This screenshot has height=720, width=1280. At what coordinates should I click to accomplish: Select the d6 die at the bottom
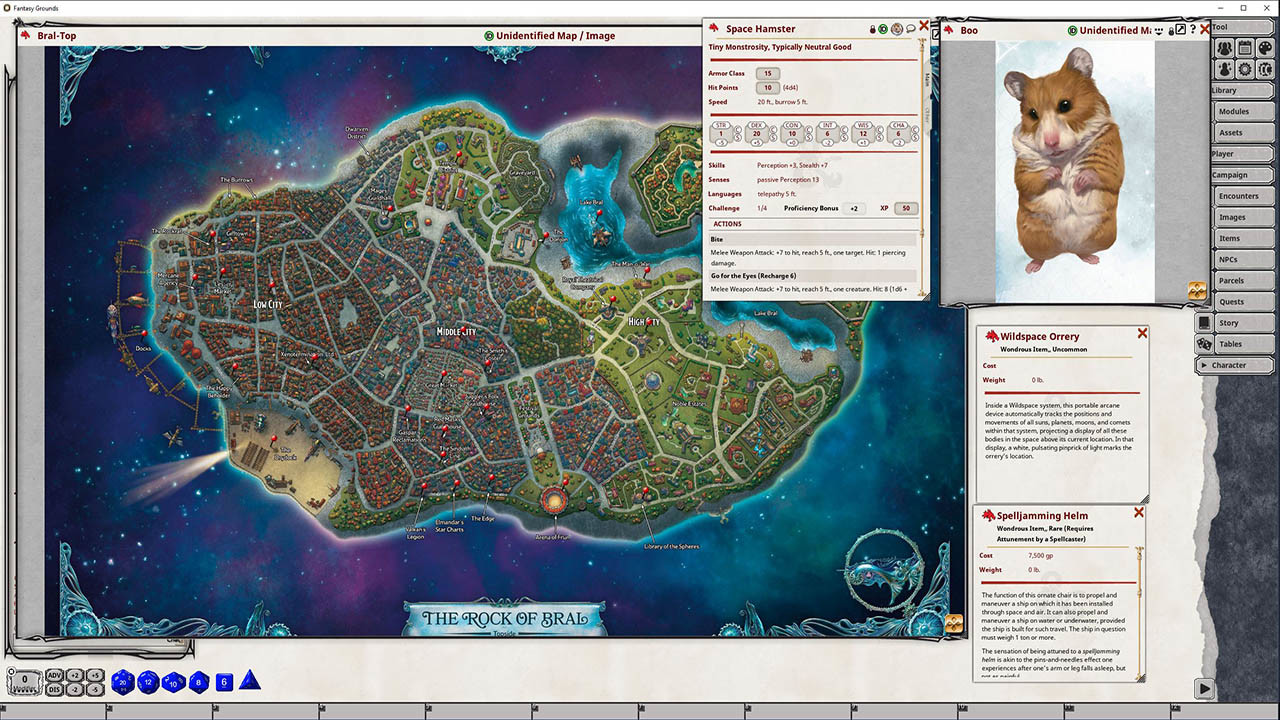(x=223, y=681)
